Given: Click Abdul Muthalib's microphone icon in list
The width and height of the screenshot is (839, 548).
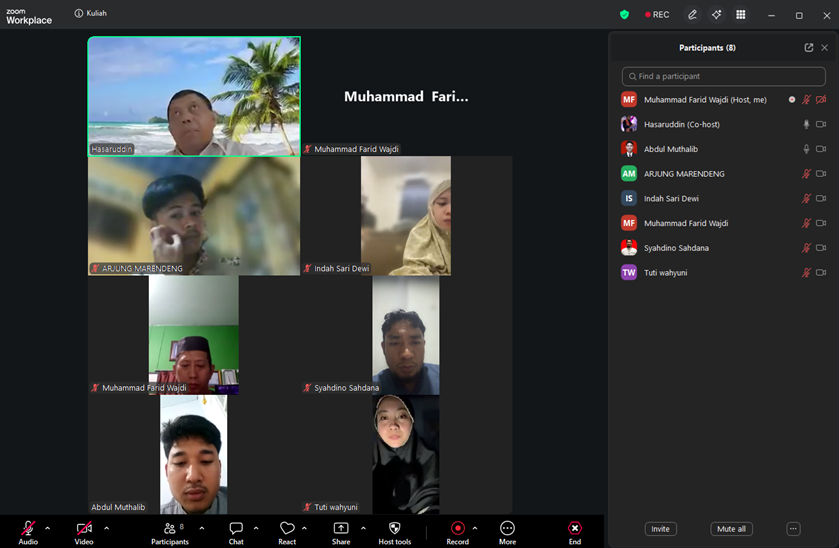Looking at the screenshot, I should (x=806, y=149).
